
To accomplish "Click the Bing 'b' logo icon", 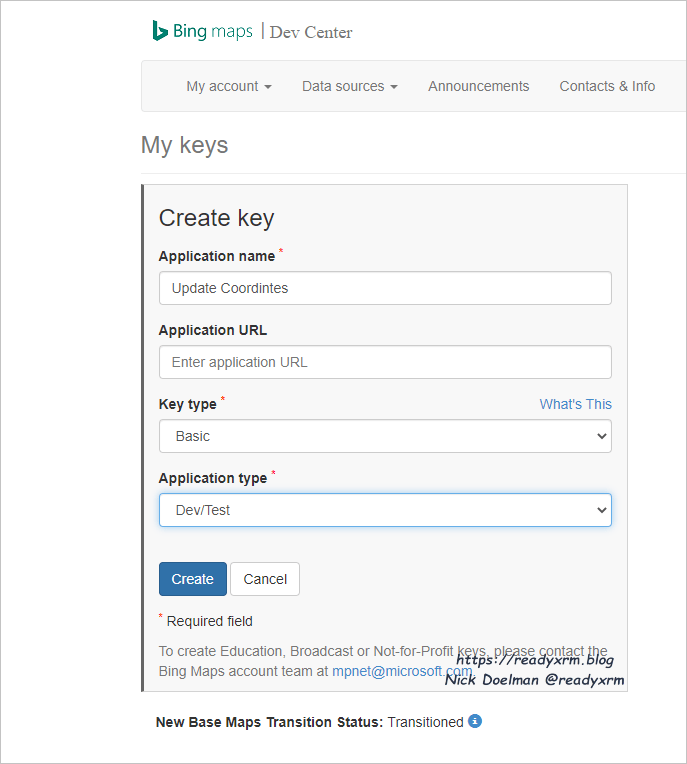I will click(x=159, y=31).
